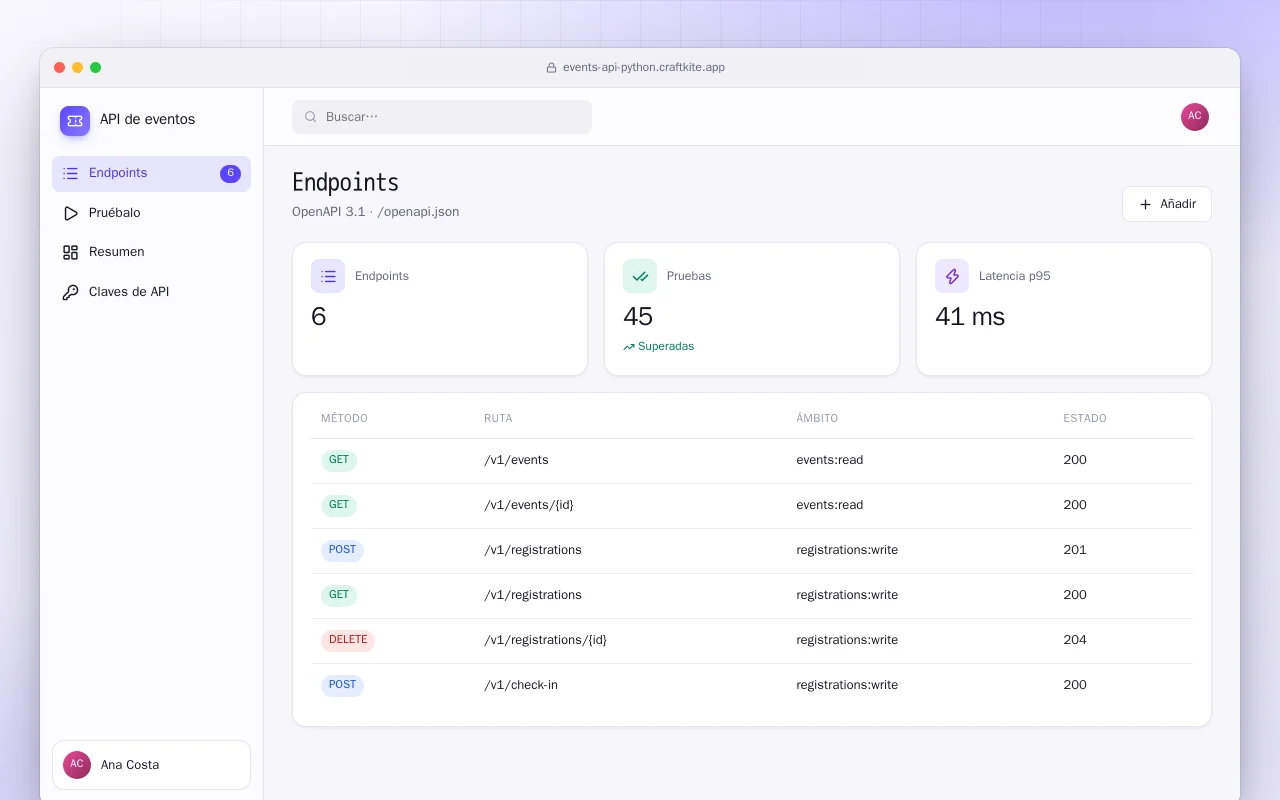The height and width of the screenshot is (800, 1280).
Task: Click the plus icon on Añadir
Action: tap(1146, 204)
